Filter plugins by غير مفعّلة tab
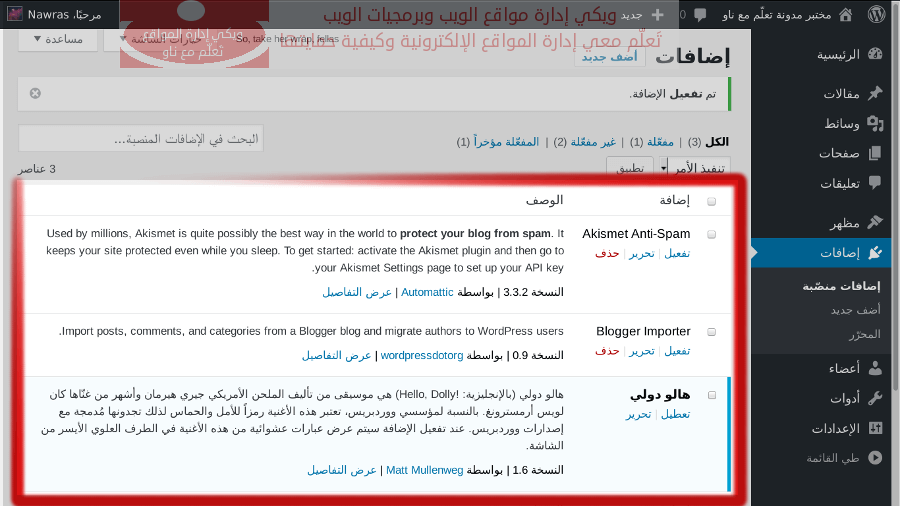 593,142
